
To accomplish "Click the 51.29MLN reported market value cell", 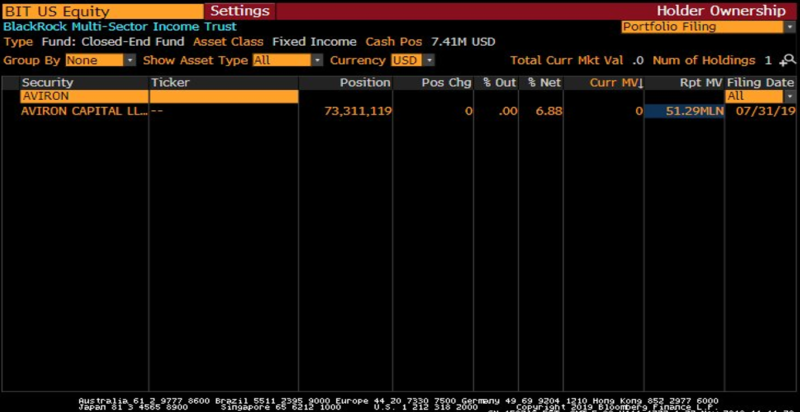I will coord(684,111).
